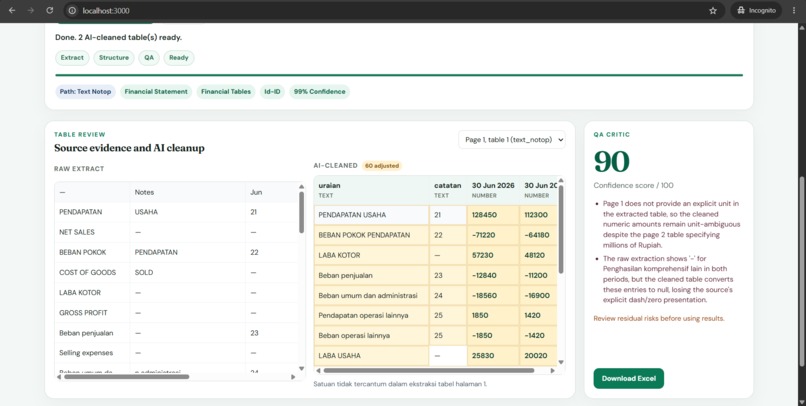Click the Financial Statement tag

coord(156,91)
